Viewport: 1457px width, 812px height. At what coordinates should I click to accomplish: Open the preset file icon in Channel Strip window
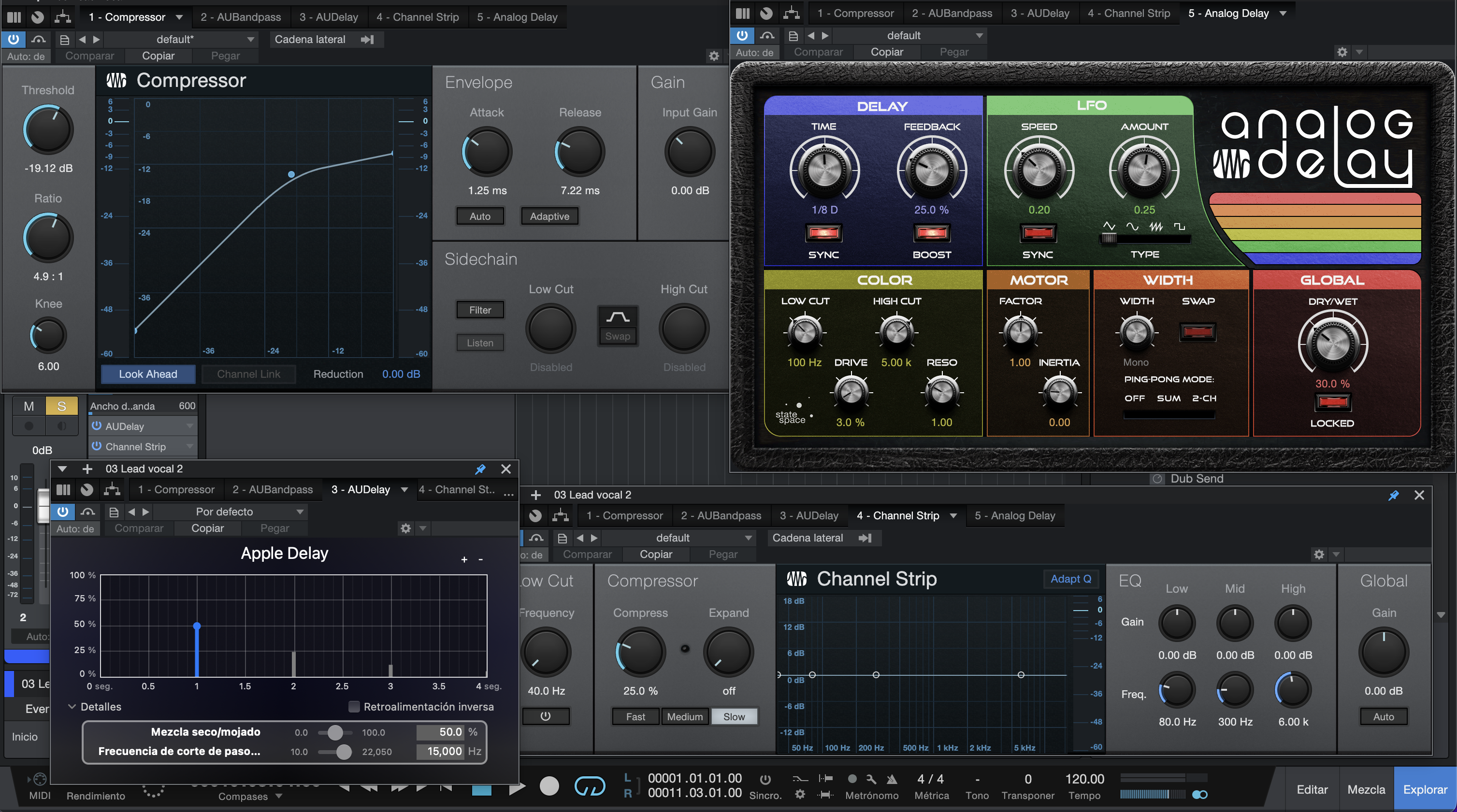point(562,538)
